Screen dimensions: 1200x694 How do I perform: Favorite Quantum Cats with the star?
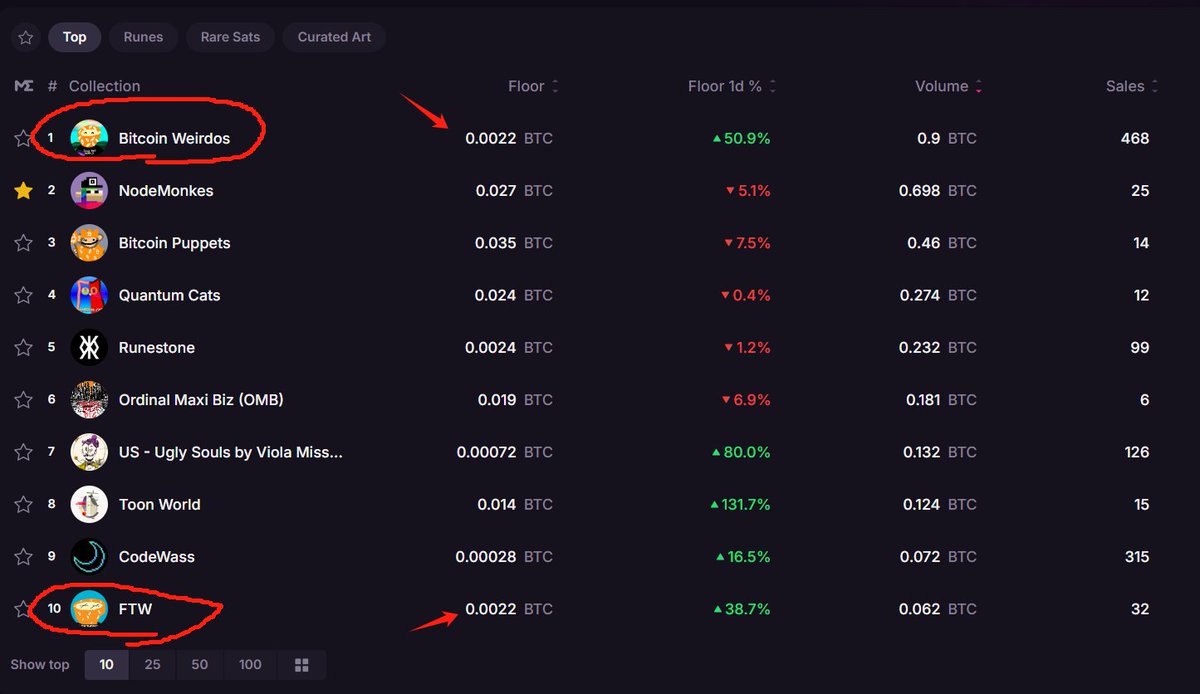[23, 295]
